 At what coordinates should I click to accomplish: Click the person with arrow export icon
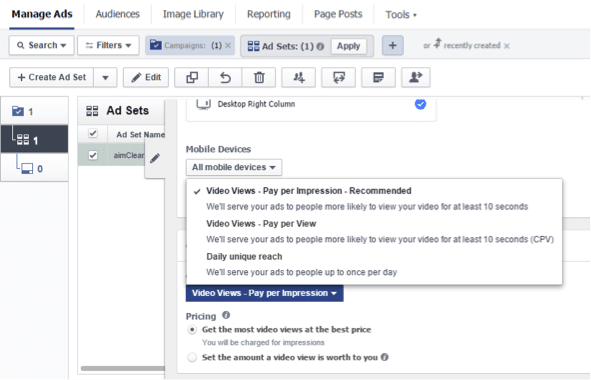[416, 77]
